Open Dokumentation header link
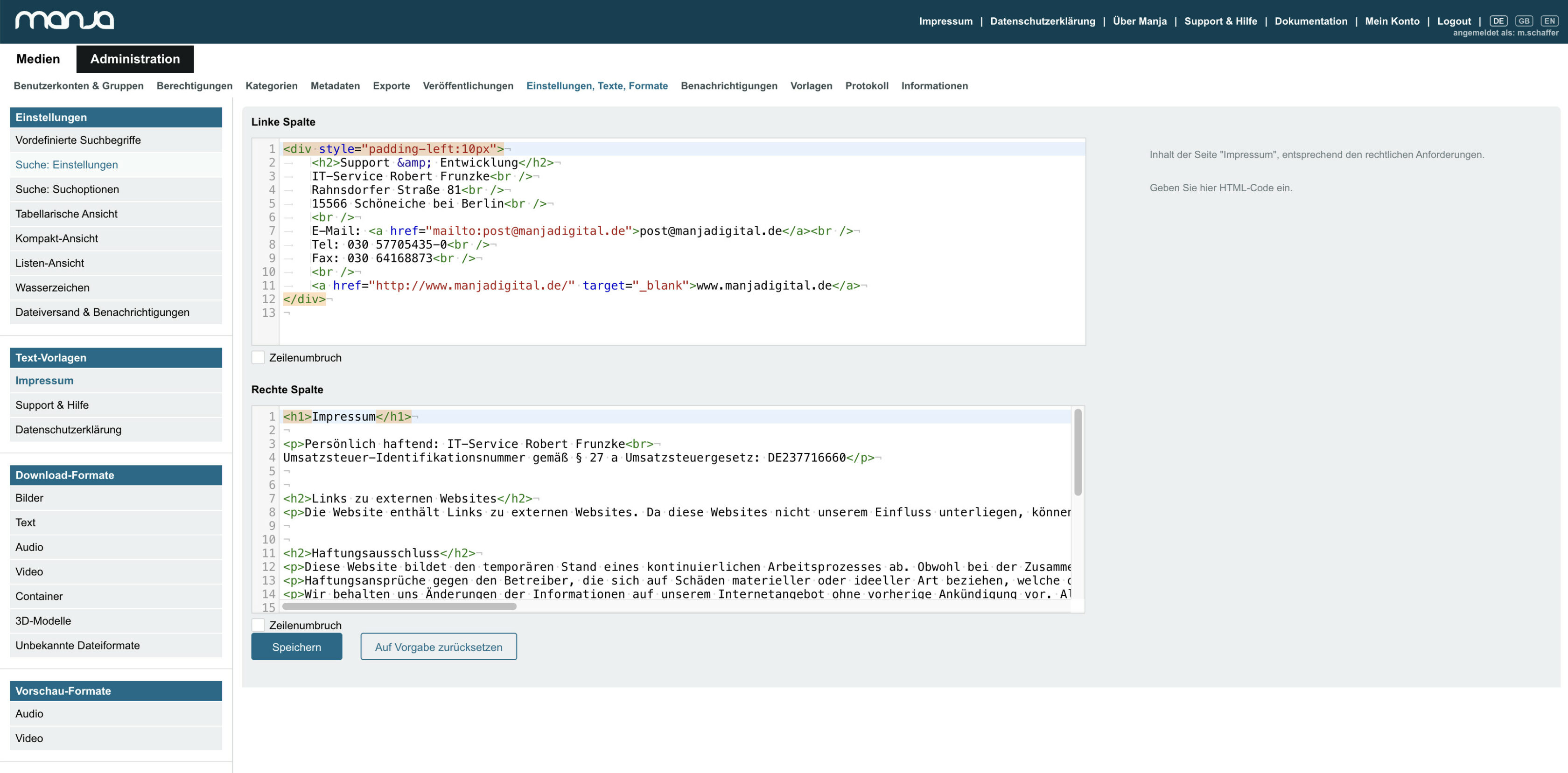Image resolution: width=1568 pixels, height=773 pixels. tap(1311, 21)
